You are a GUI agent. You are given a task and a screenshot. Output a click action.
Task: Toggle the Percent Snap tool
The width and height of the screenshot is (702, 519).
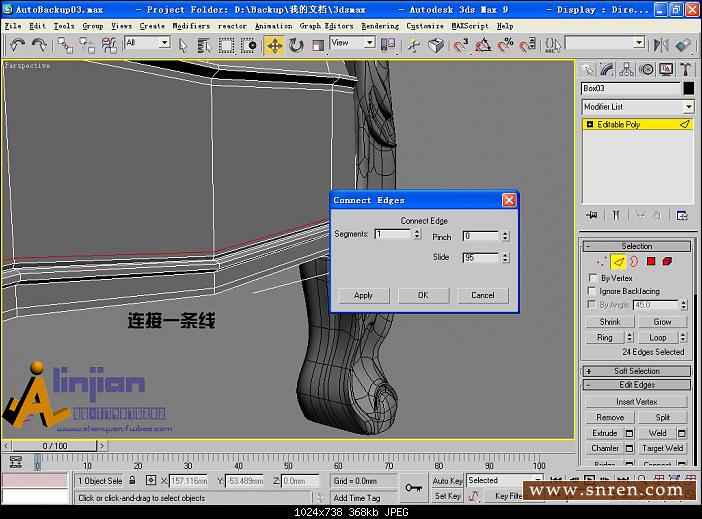pos(505,45)
